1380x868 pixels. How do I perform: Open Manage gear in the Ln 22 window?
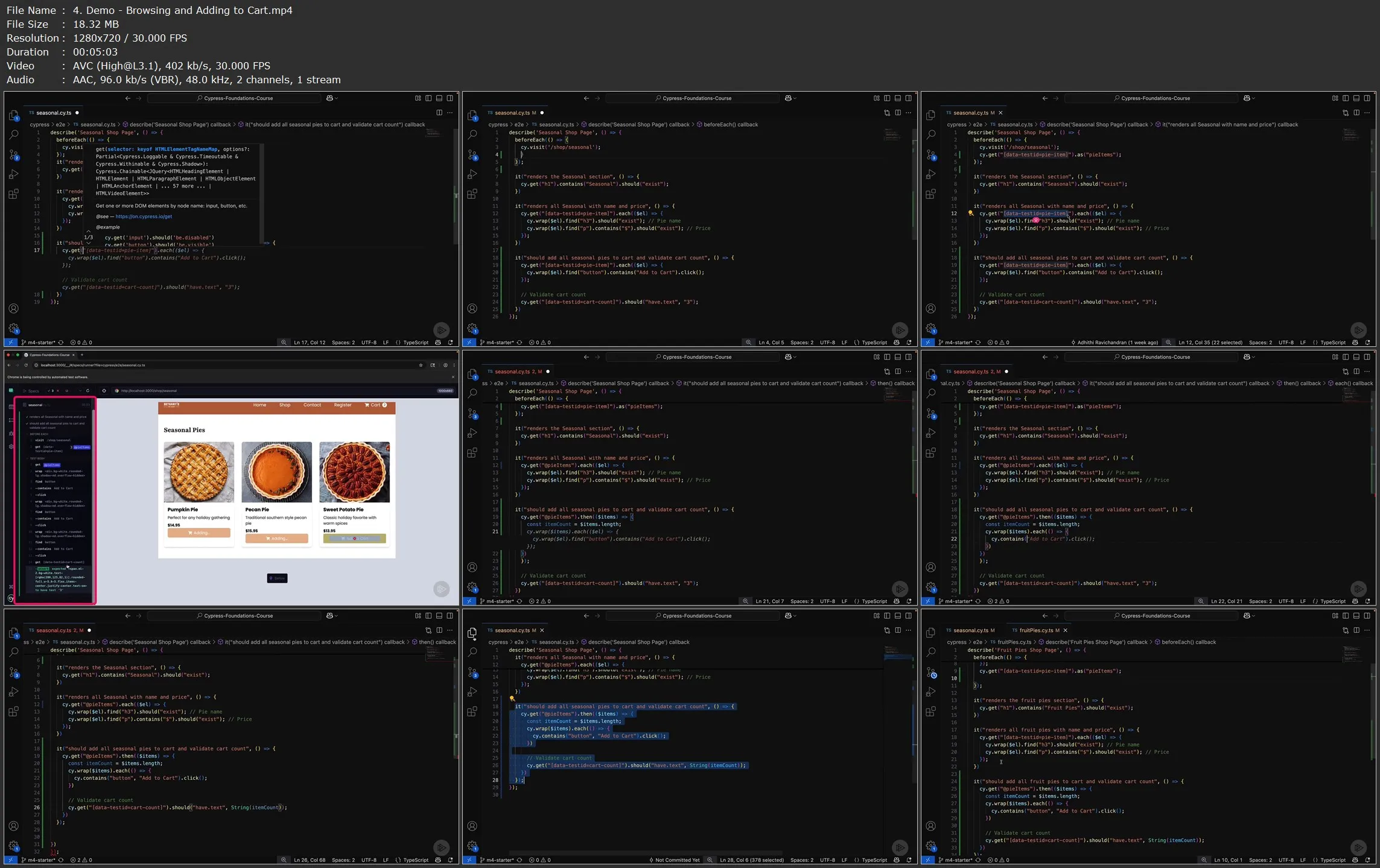tap(931, 587)
